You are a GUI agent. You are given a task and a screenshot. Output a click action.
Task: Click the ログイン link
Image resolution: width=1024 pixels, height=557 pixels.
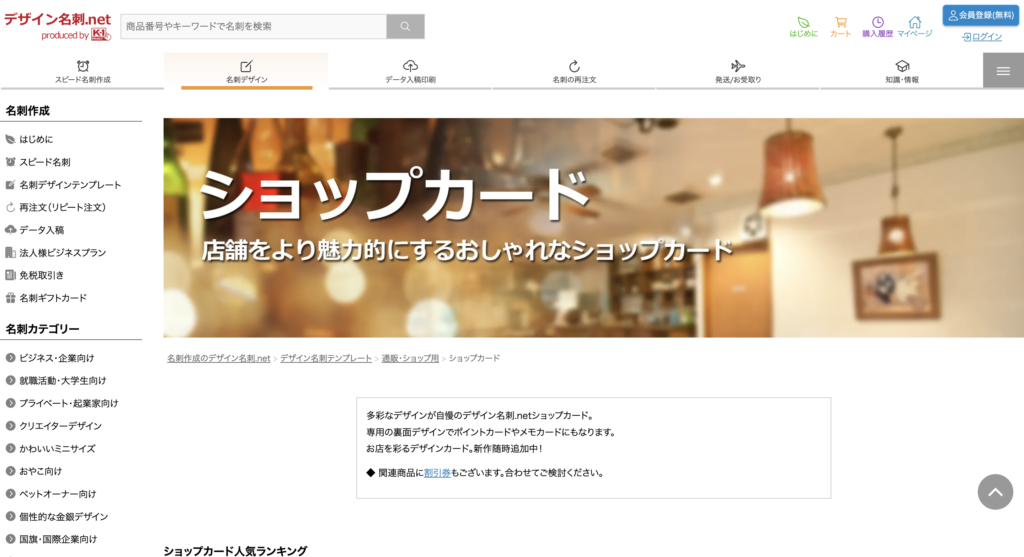pos(982,37)
